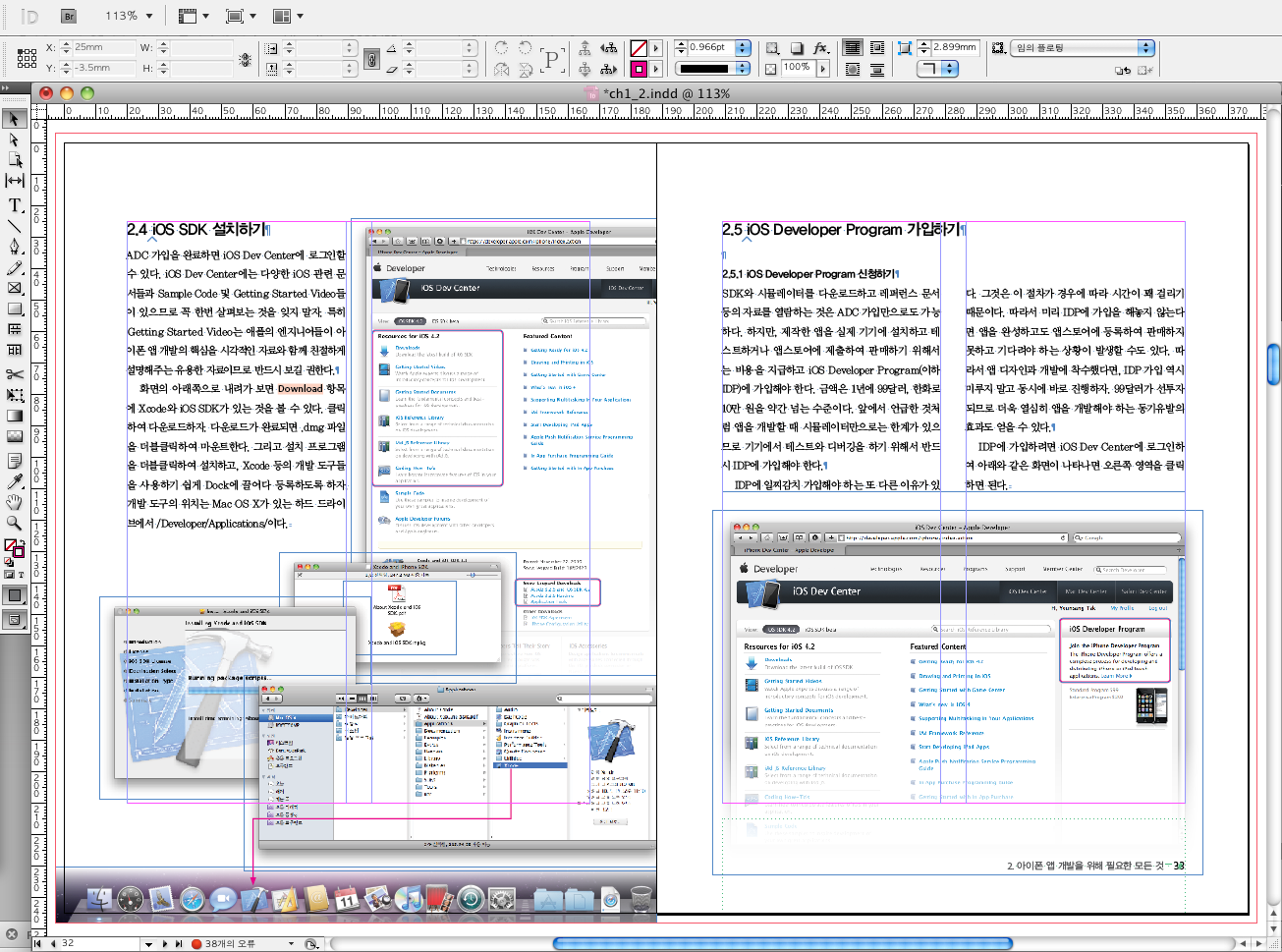The width and height of the screenshot is (1282, 952).
Task: Open the arrange documents menu
Action: point(287,16)
